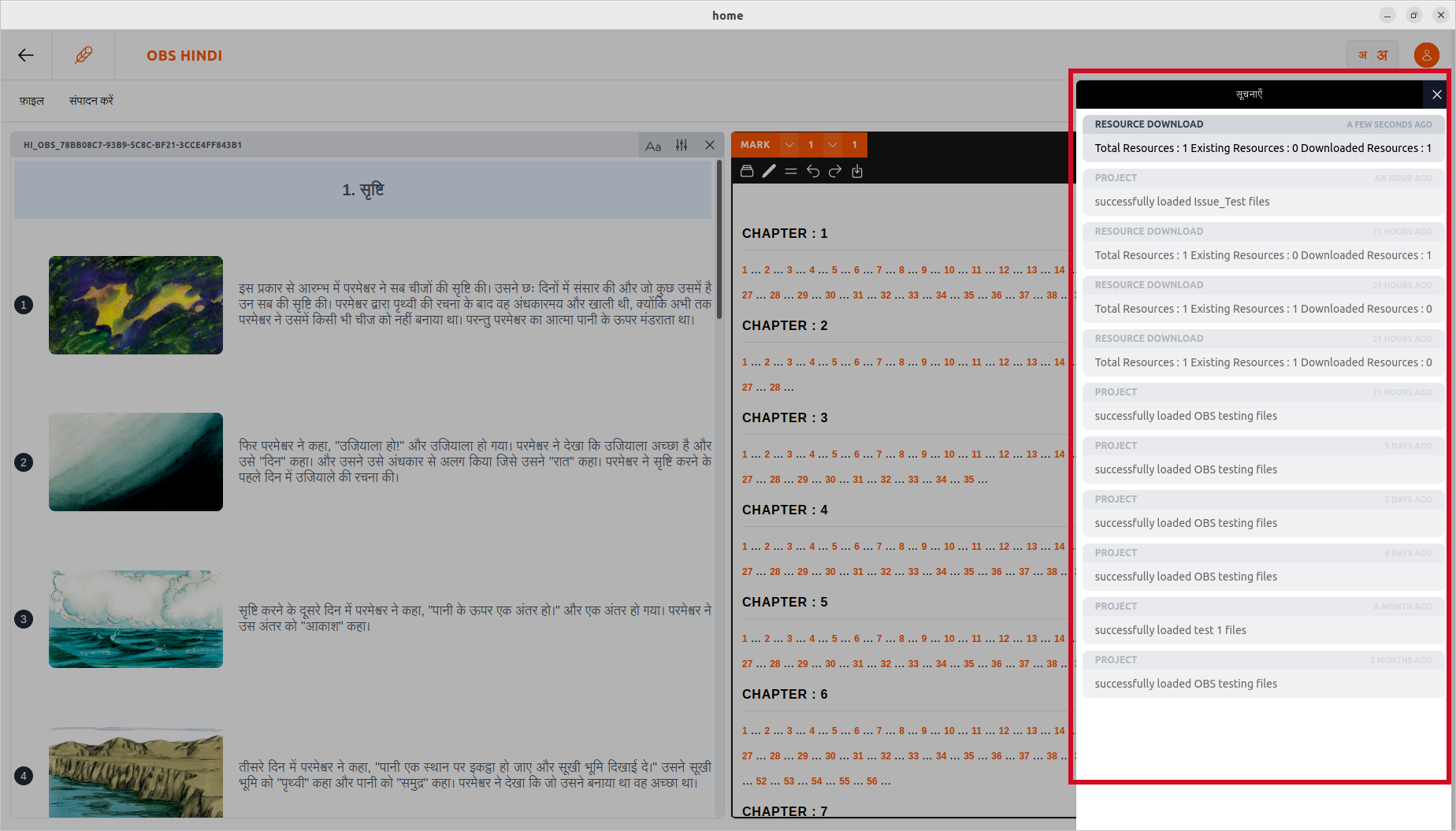Click the number 1 story frame badge
1456x831 pixels.
pos(24,305)
